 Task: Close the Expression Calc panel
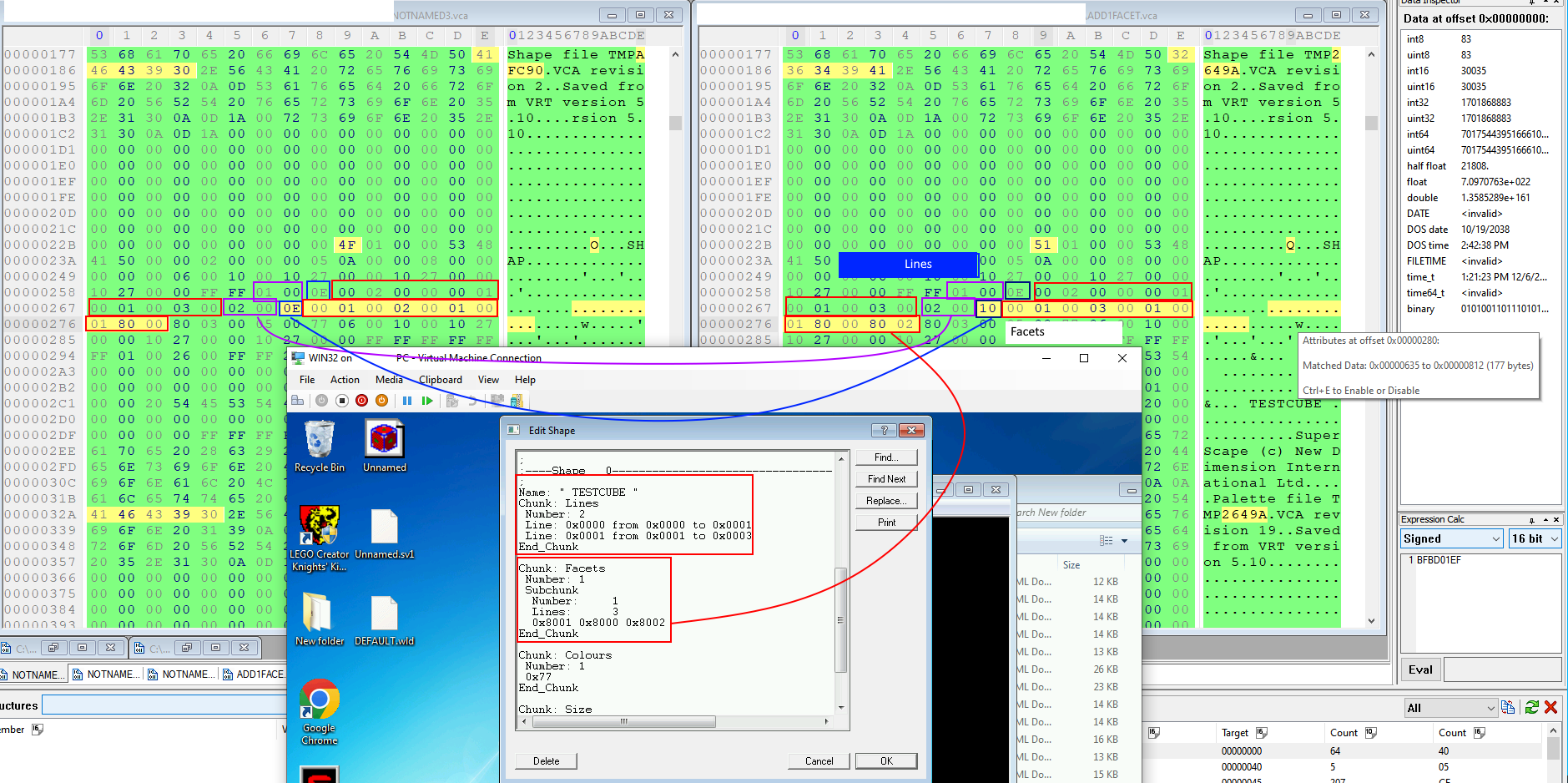point(1556,519)
